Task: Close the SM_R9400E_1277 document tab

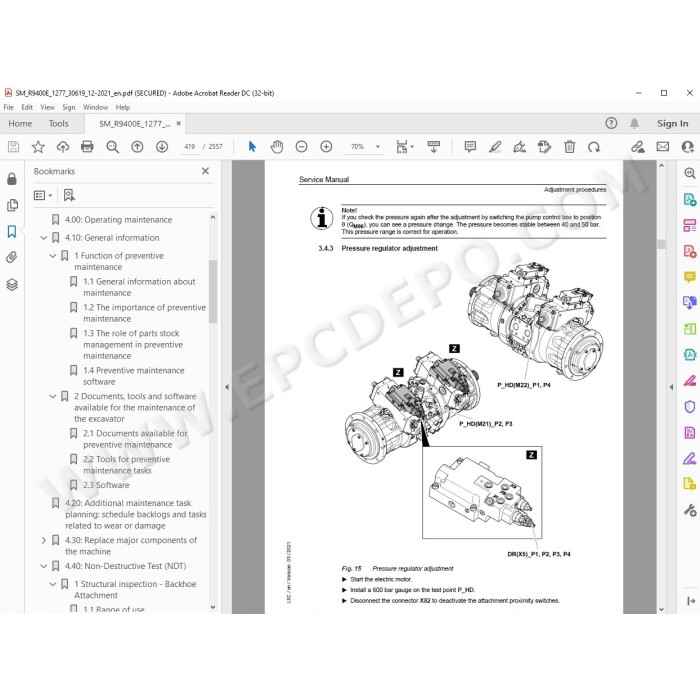Action: [x=179, y=124]
